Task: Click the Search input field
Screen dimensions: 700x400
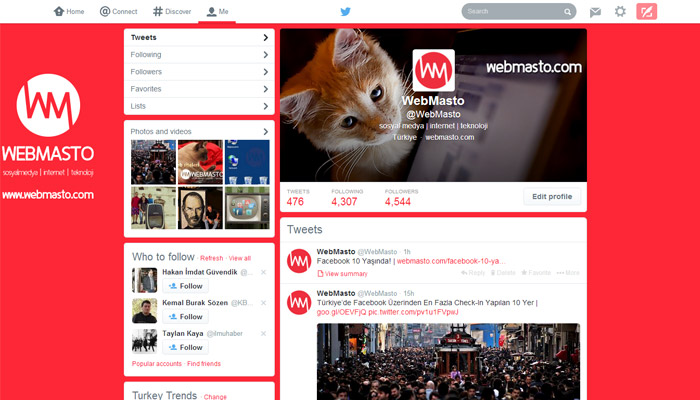Action: pos(519,12)
